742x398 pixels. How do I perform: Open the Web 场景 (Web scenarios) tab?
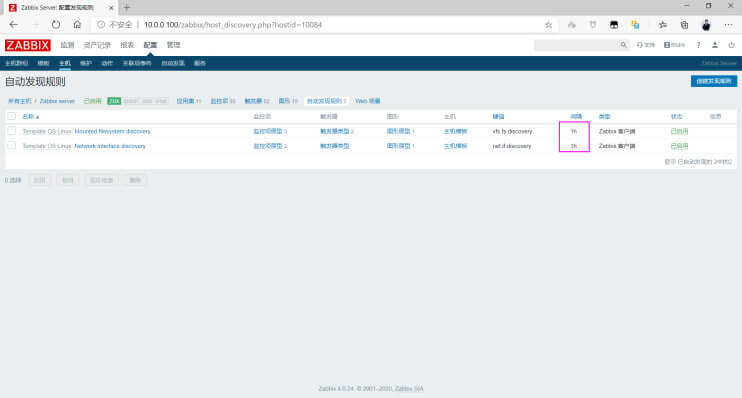[x=368, y=101]
